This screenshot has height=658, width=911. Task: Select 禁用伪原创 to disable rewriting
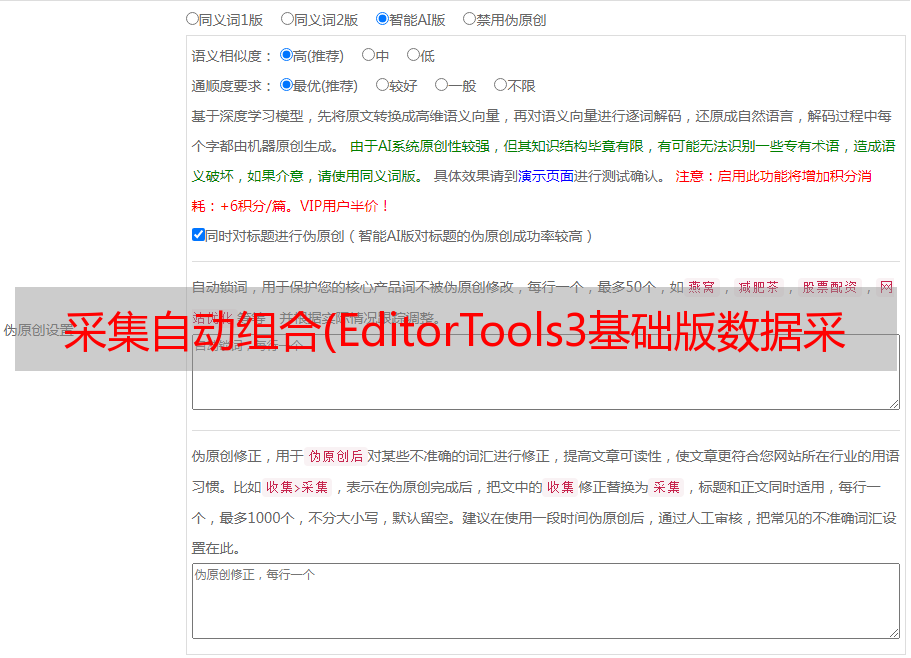[469, 18]
